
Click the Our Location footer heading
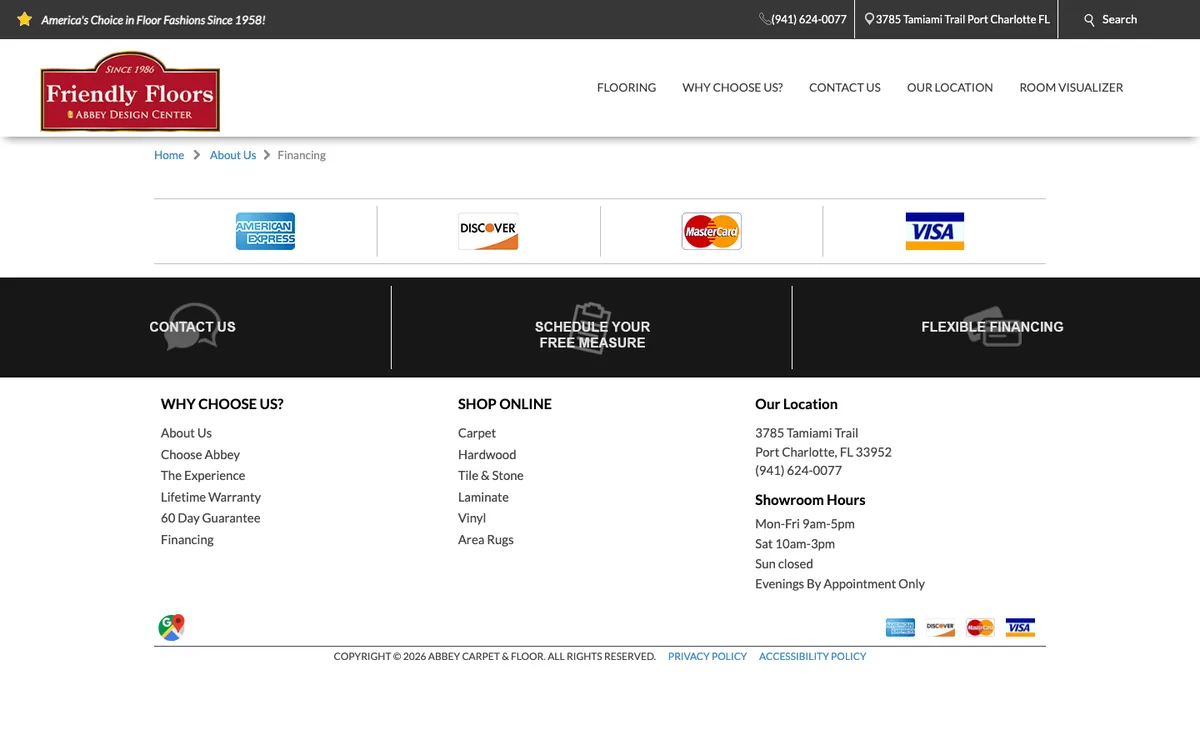[x=796, y=404]
